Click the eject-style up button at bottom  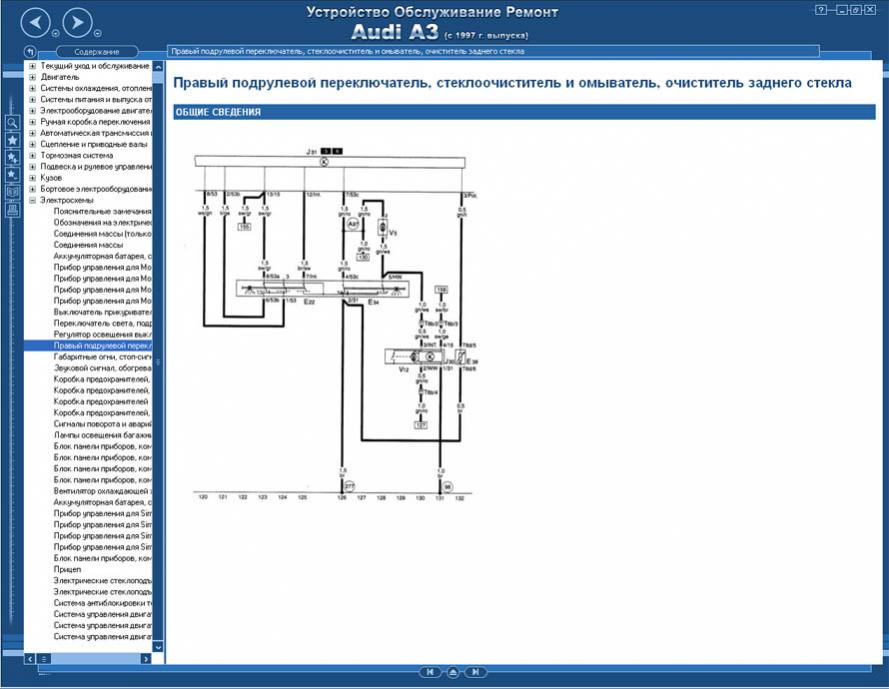click(453, 672)
